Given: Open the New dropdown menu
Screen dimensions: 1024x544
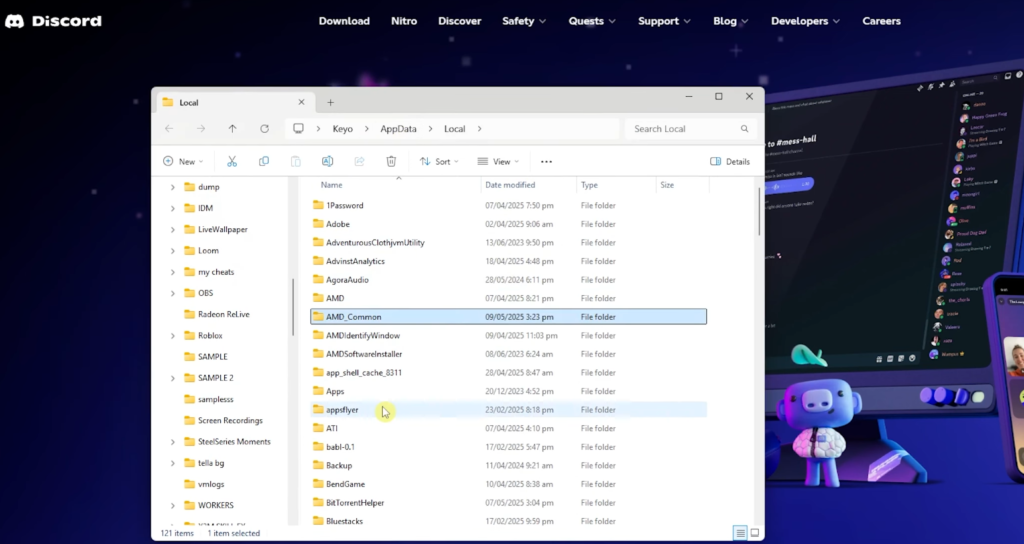Looking at the screenshot, I should pos(184,161).
